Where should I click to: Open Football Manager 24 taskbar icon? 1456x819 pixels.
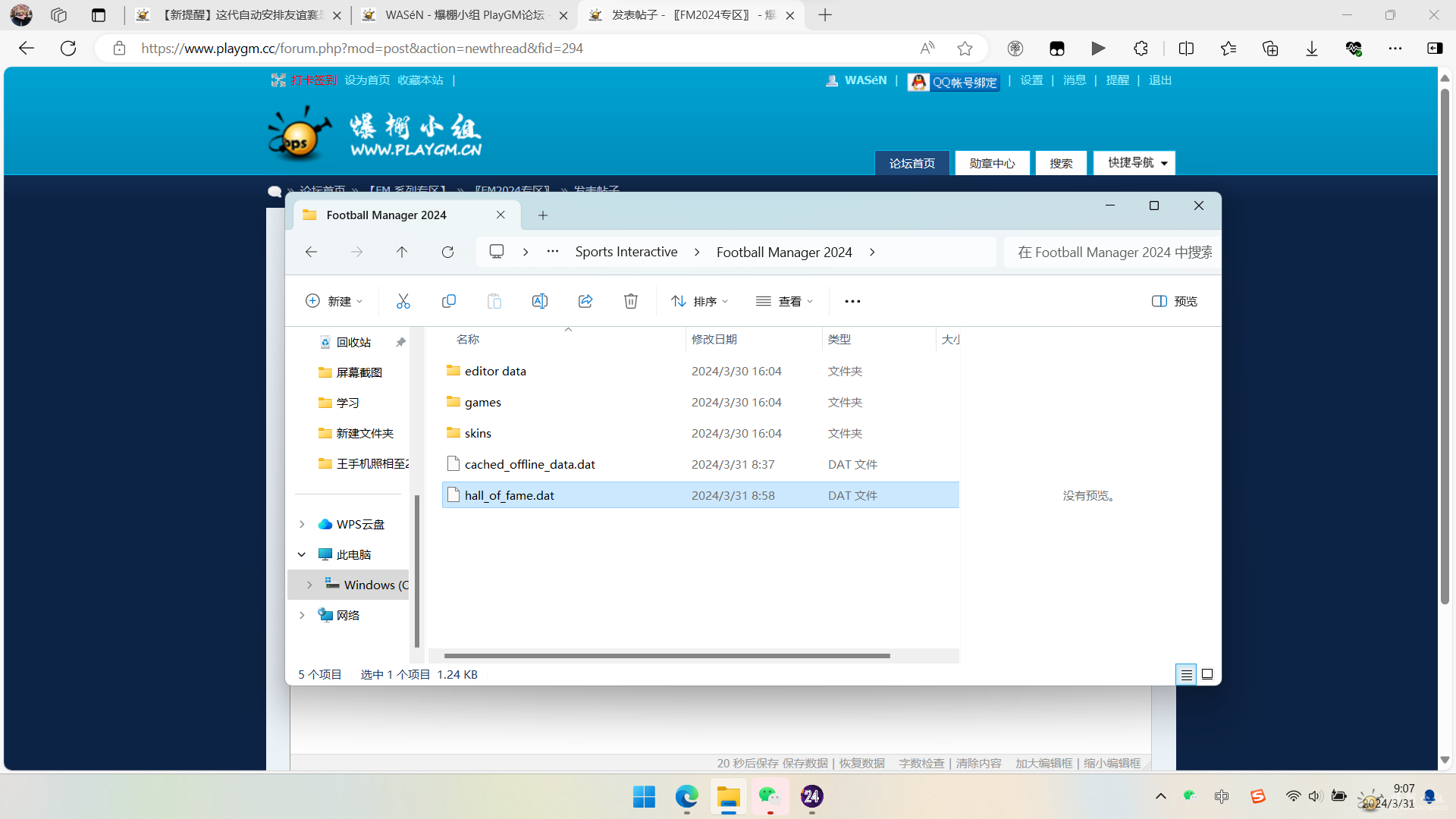(811, 796)
